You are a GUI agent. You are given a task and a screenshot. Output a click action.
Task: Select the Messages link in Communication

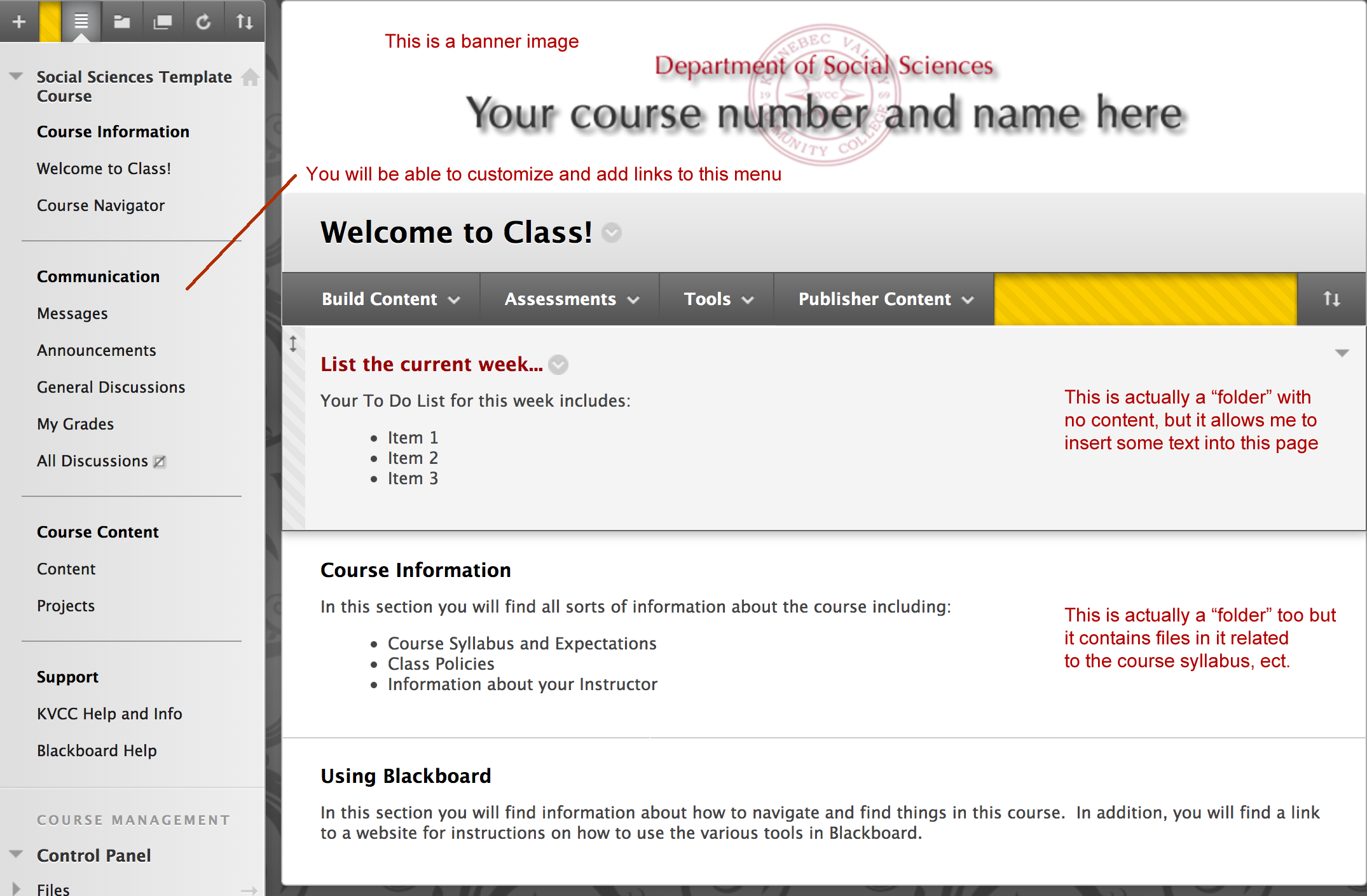click(x=71, y=313)
